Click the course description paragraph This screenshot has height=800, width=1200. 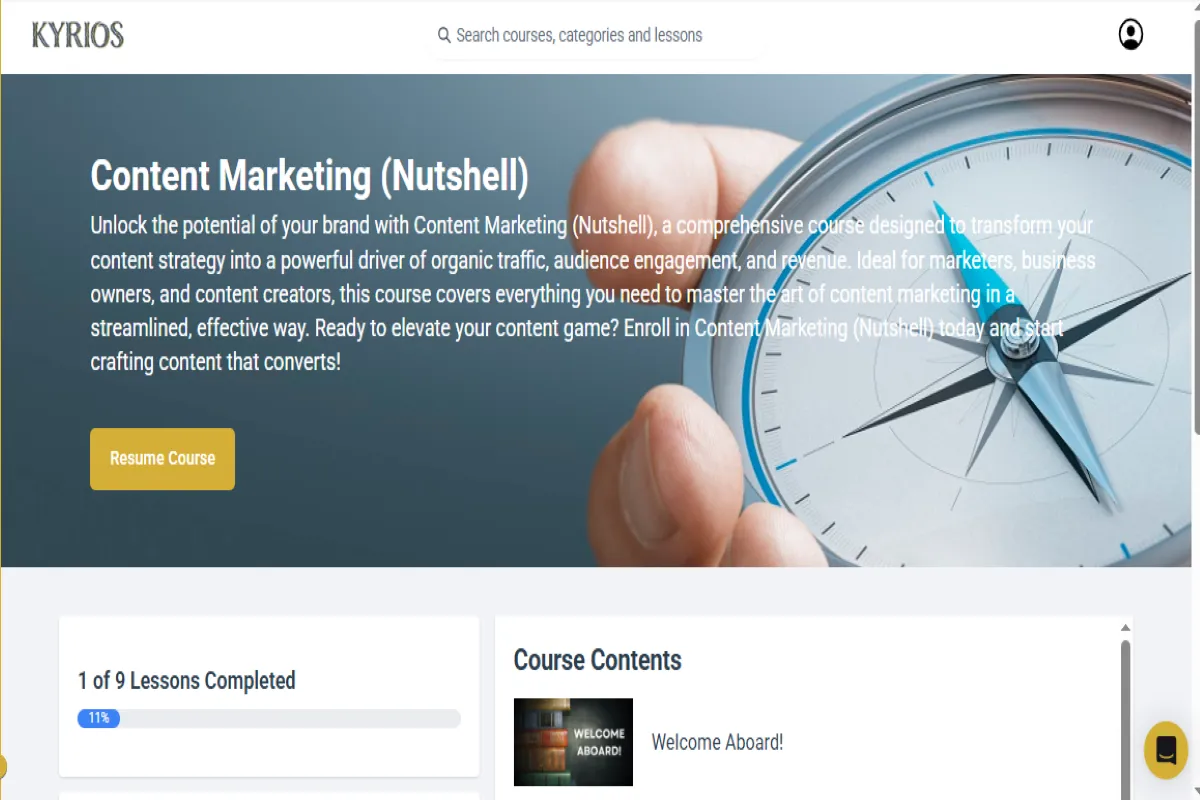tap(593, 293)
